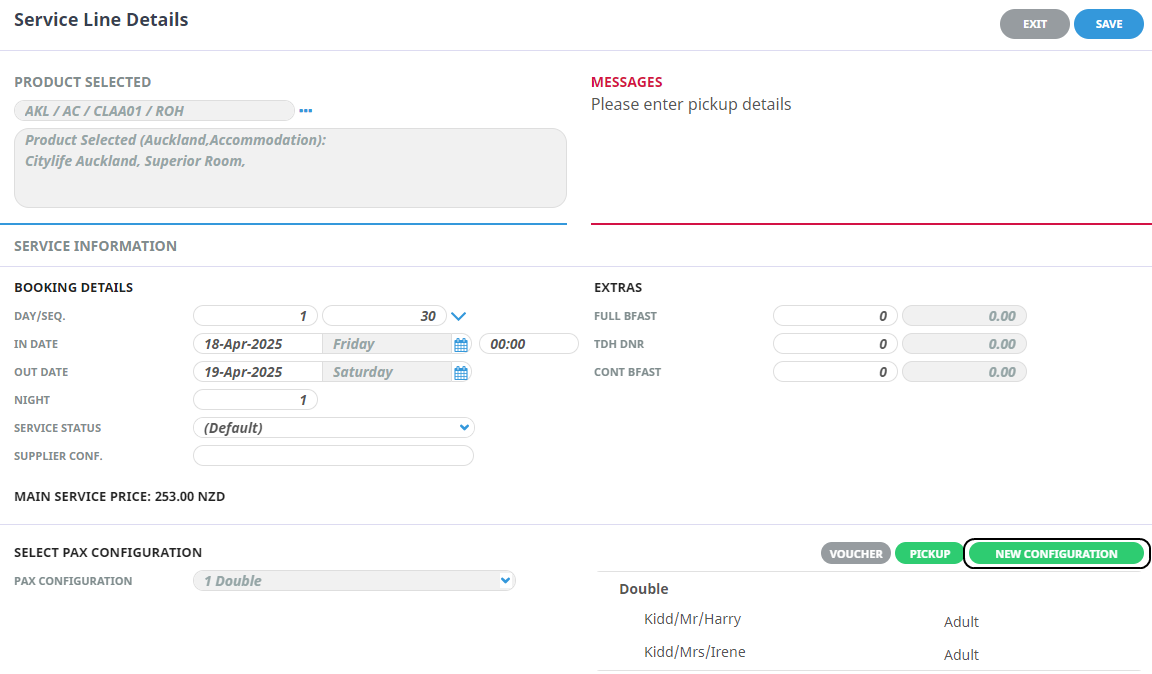Click the Pickup button

tap(929, 554)
